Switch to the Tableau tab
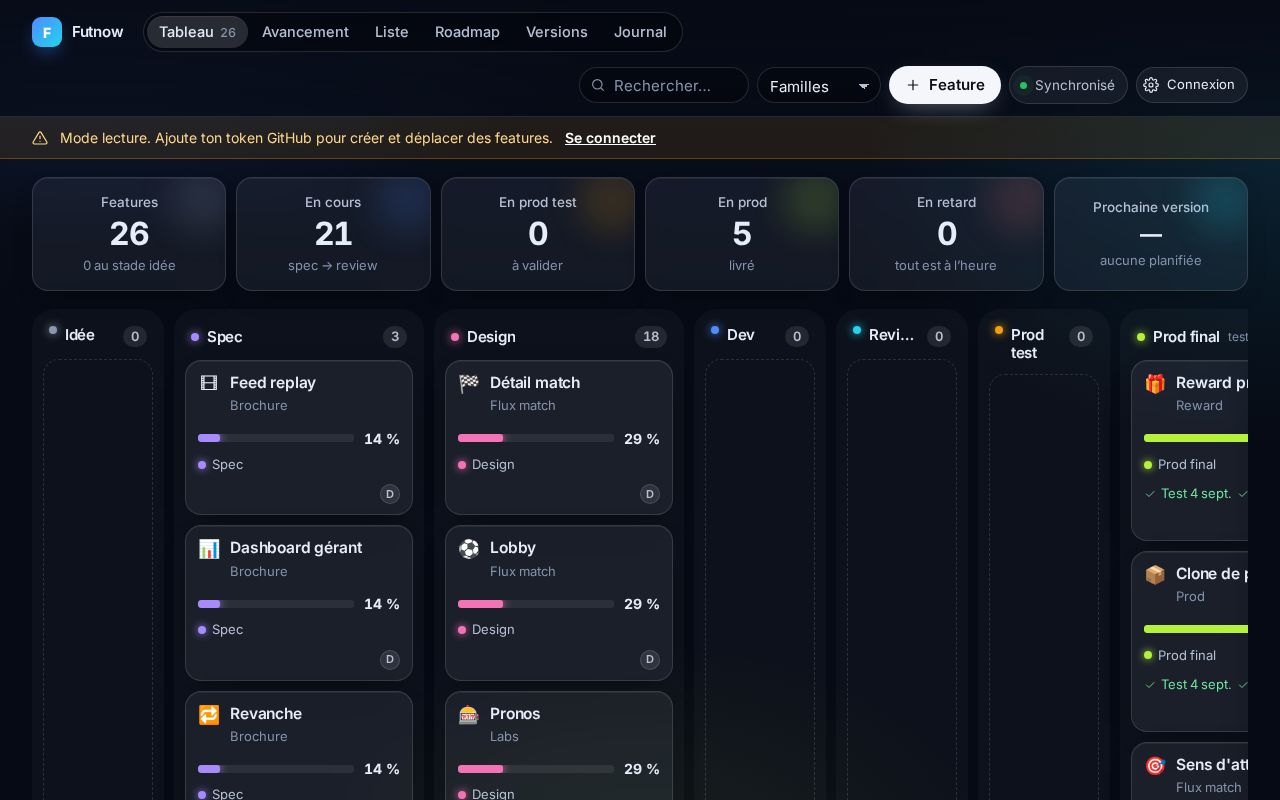1280x800 pixels. tap(197, 32)
